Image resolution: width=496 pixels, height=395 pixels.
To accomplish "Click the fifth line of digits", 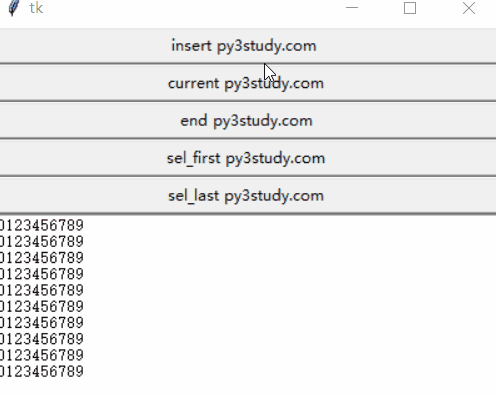I will point(42,290).
